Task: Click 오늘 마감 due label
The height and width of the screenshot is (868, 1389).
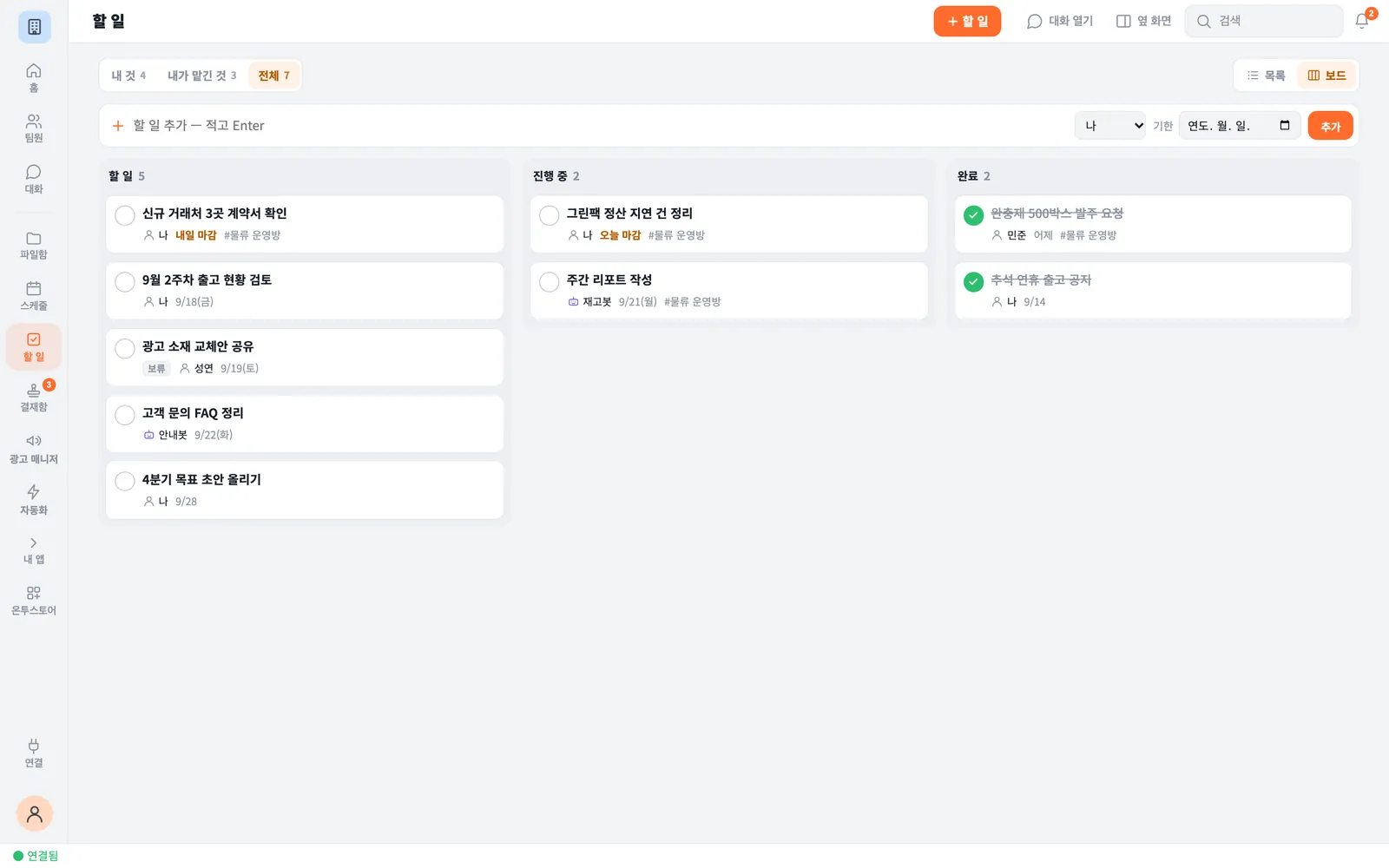Action: click(x=620, y=235)
